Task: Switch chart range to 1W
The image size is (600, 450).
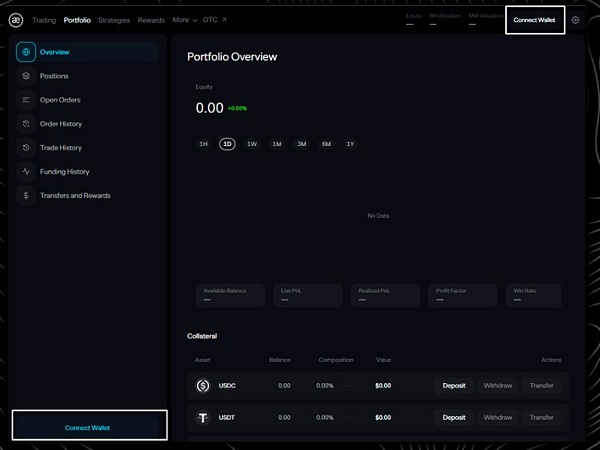Action: coord(252,144)
